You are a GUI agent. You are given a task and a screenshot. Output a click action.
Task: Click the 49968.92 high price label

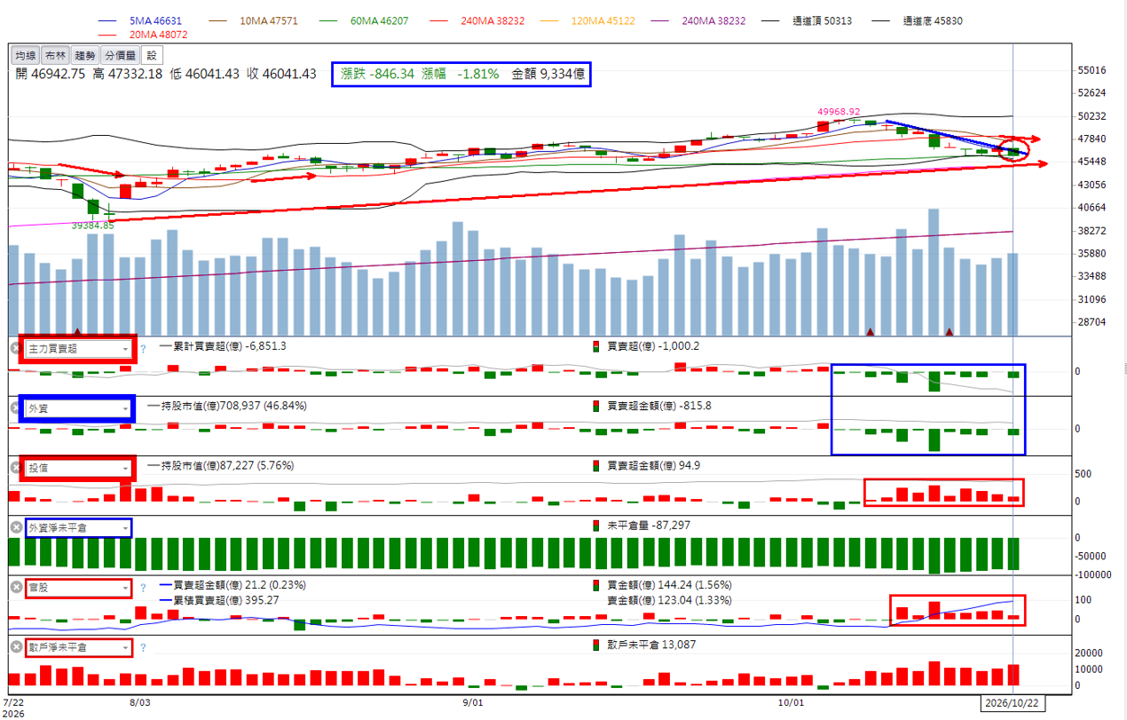coord(839,111)
